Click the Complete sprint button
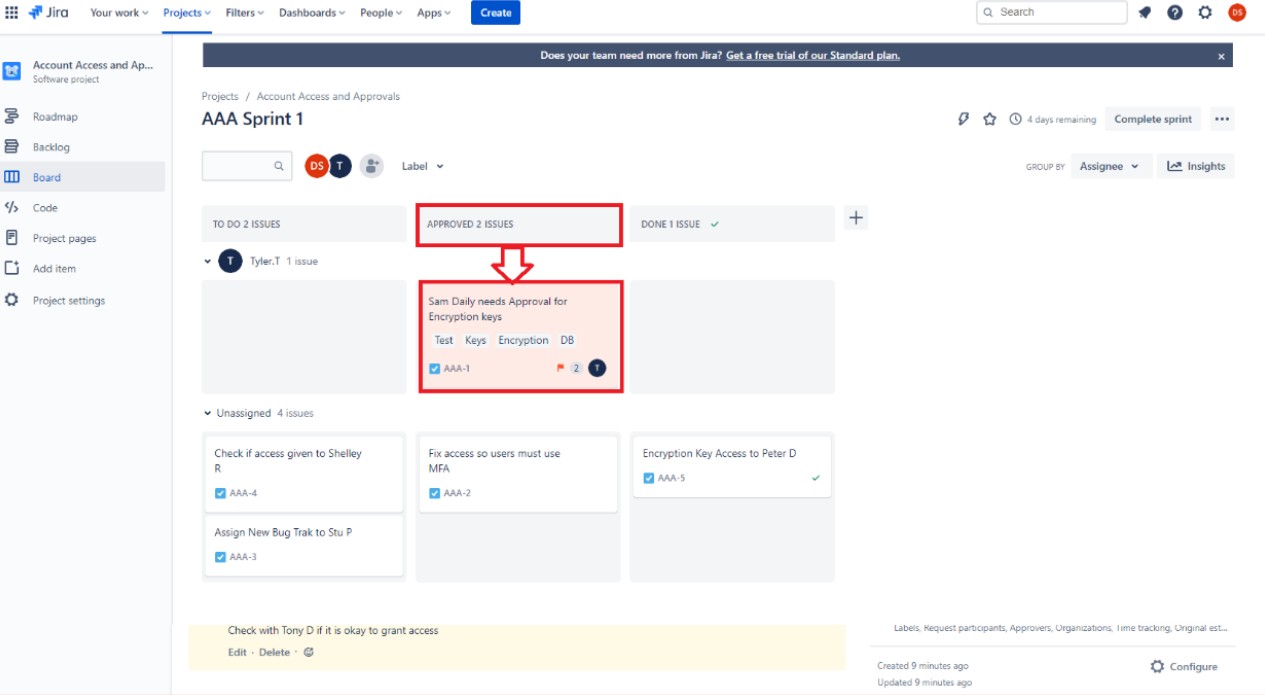1265x695 pixels. click(1152, 118)
